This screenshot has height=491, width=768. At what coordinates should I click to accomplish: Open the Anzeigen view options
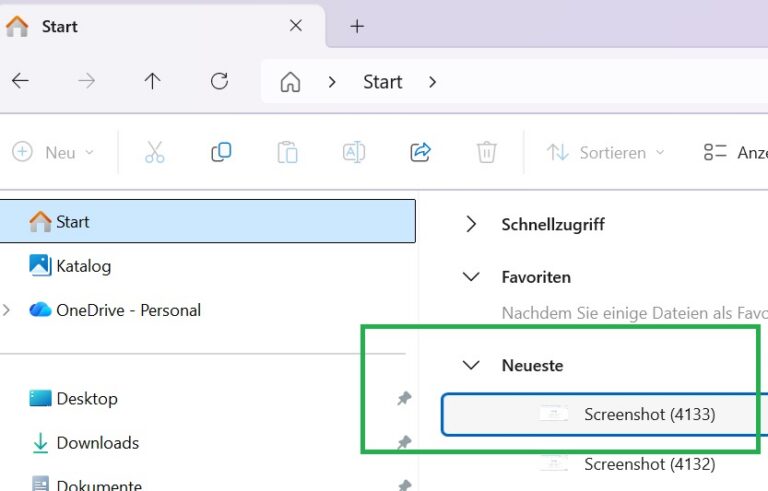735,152
